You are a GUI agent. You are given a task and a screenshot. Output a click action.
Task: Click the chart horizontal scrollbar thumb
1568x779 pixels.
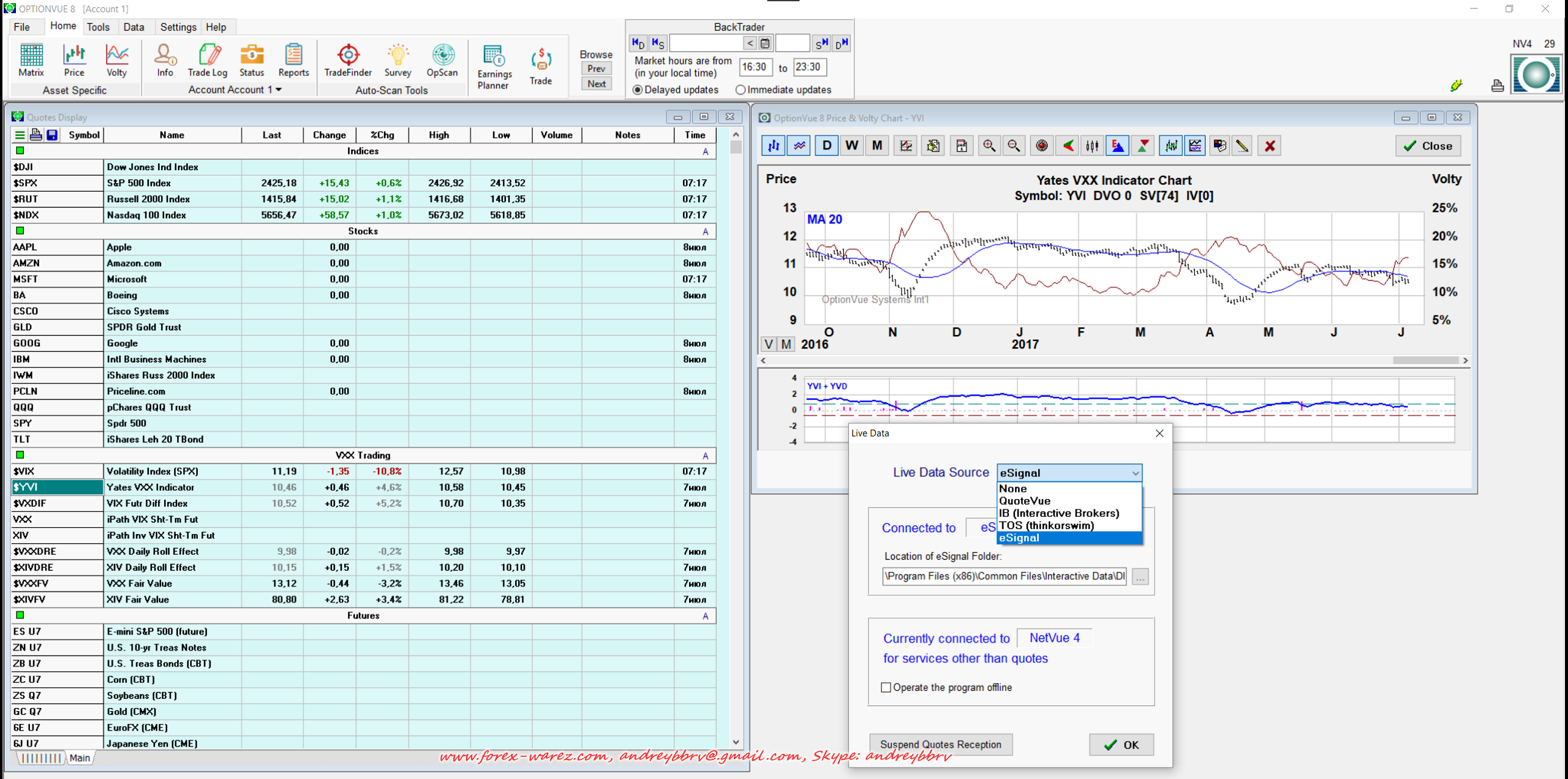1425,360
